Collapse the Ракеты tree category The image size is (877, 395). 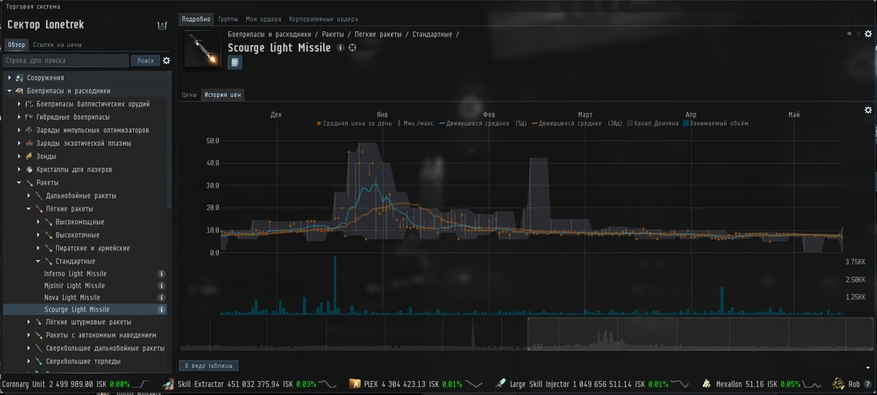click(20, 183)
